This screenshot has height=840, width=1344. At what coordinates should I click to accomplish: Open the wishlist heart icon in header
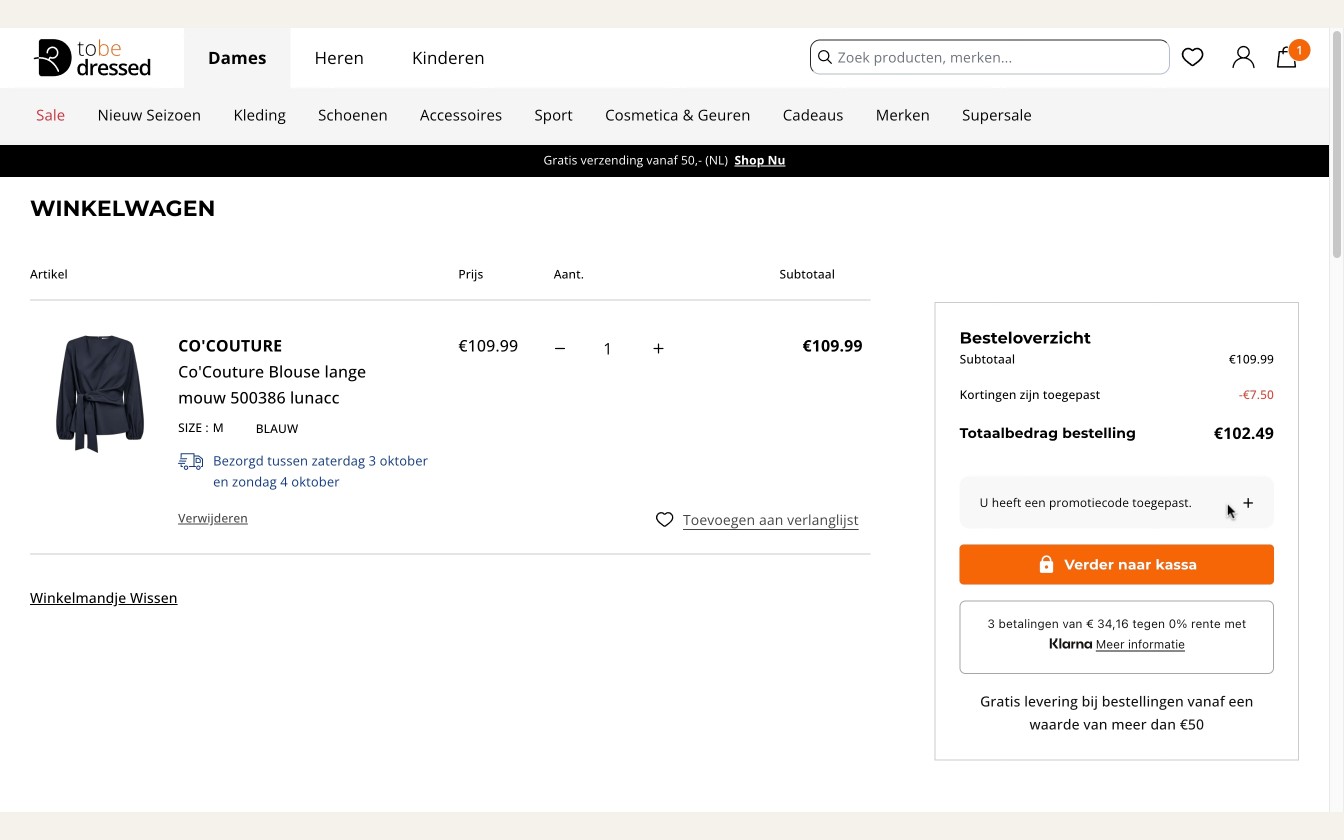(x=1192, y=57)
